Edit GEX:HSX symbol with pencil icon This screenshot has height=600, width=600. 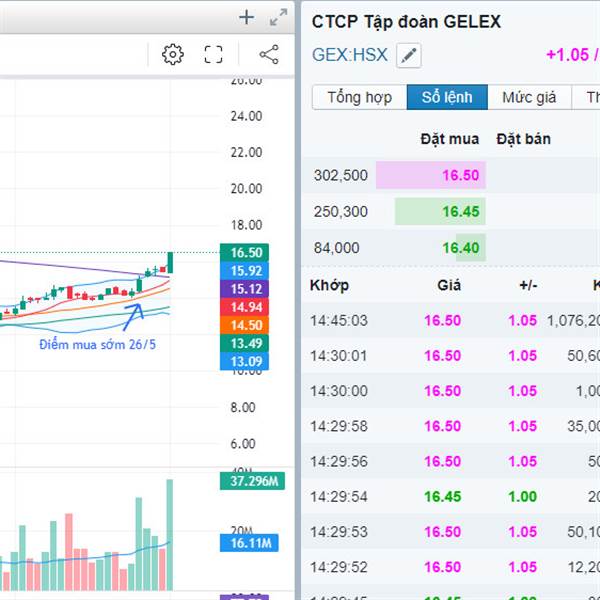[x=409, y=55]
